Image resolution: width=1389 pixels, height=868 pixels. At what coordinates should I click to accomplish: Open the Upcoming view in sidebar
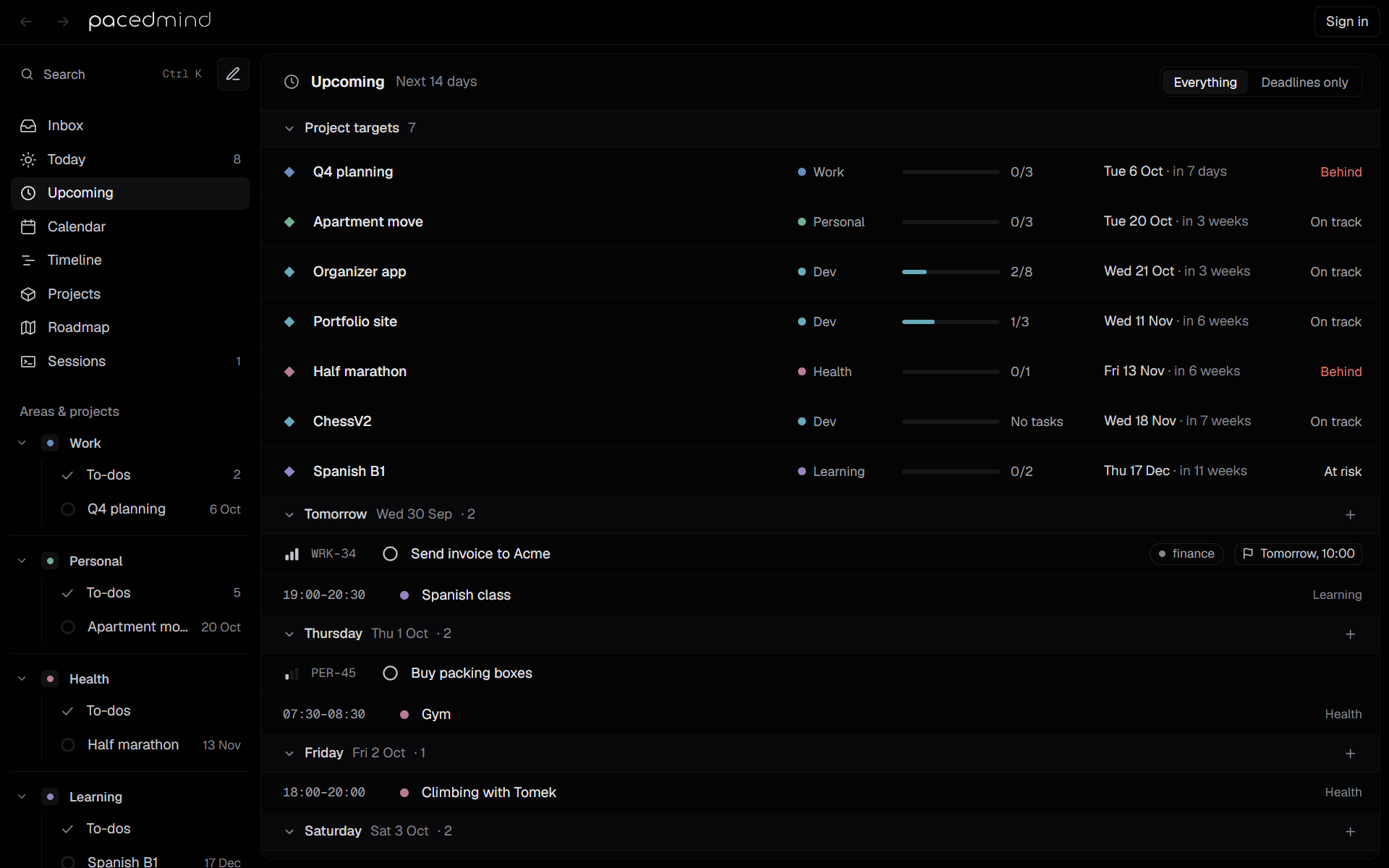[x=130, y=193]
